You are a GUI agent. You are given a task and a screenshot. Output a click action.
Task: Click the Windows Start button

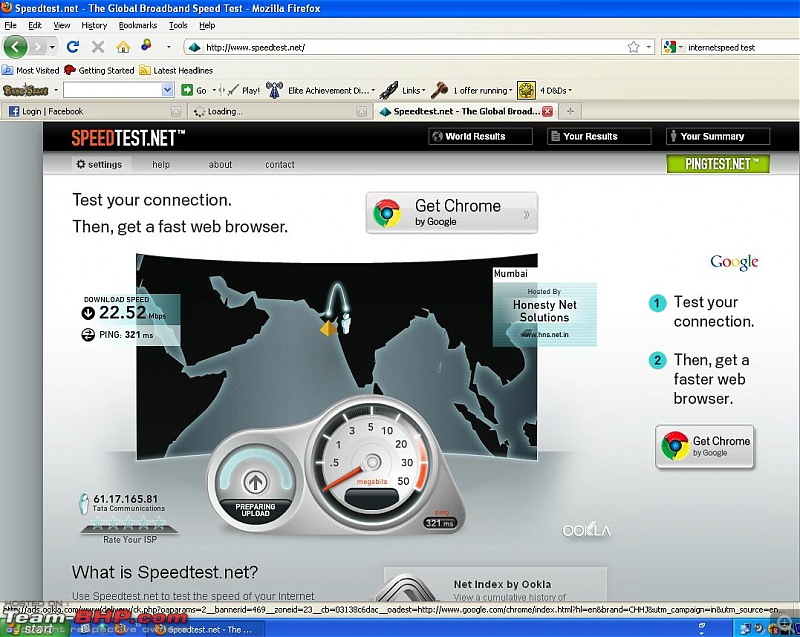(x=33, y=629)
